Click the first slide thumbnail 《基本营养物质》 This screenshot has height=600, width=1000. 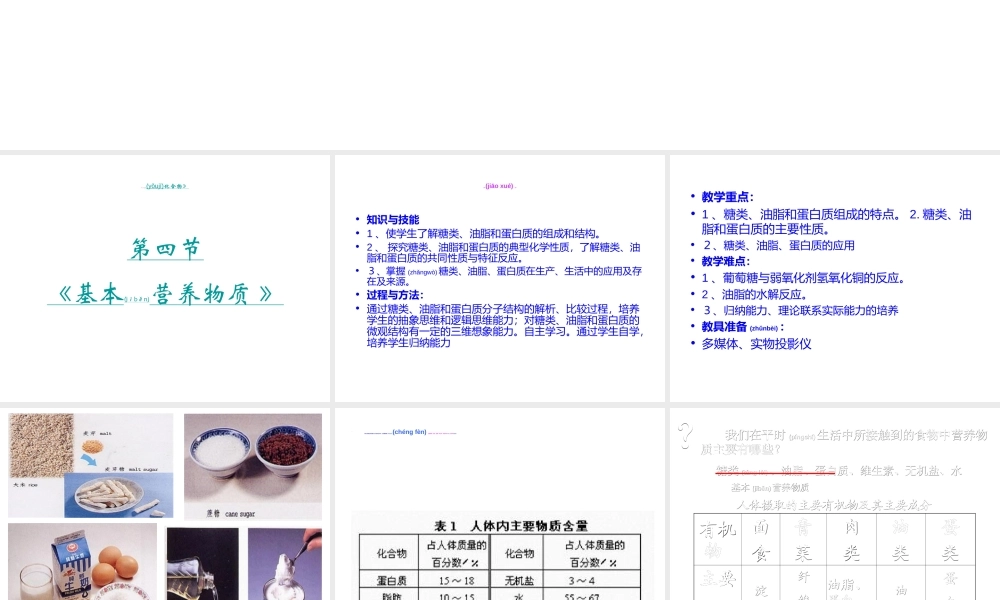point(165,277)
